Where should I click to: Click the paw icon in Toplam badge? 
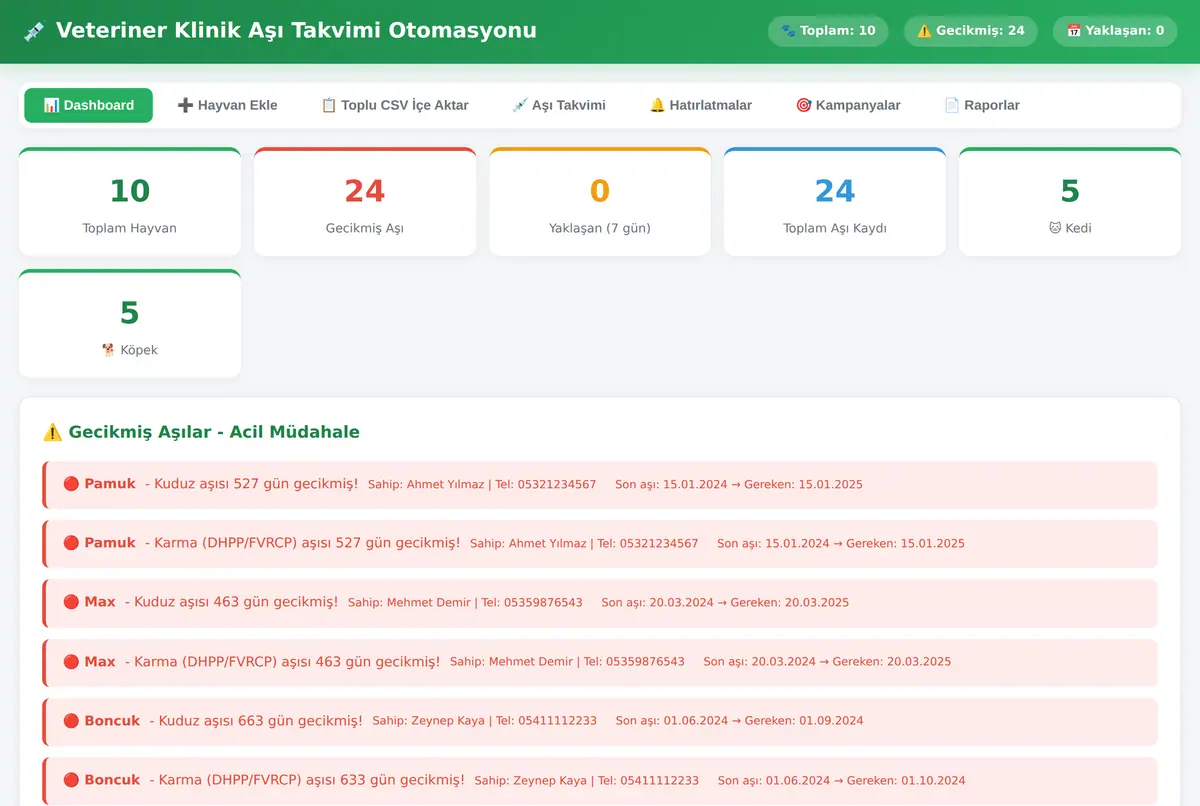[788, 31]
